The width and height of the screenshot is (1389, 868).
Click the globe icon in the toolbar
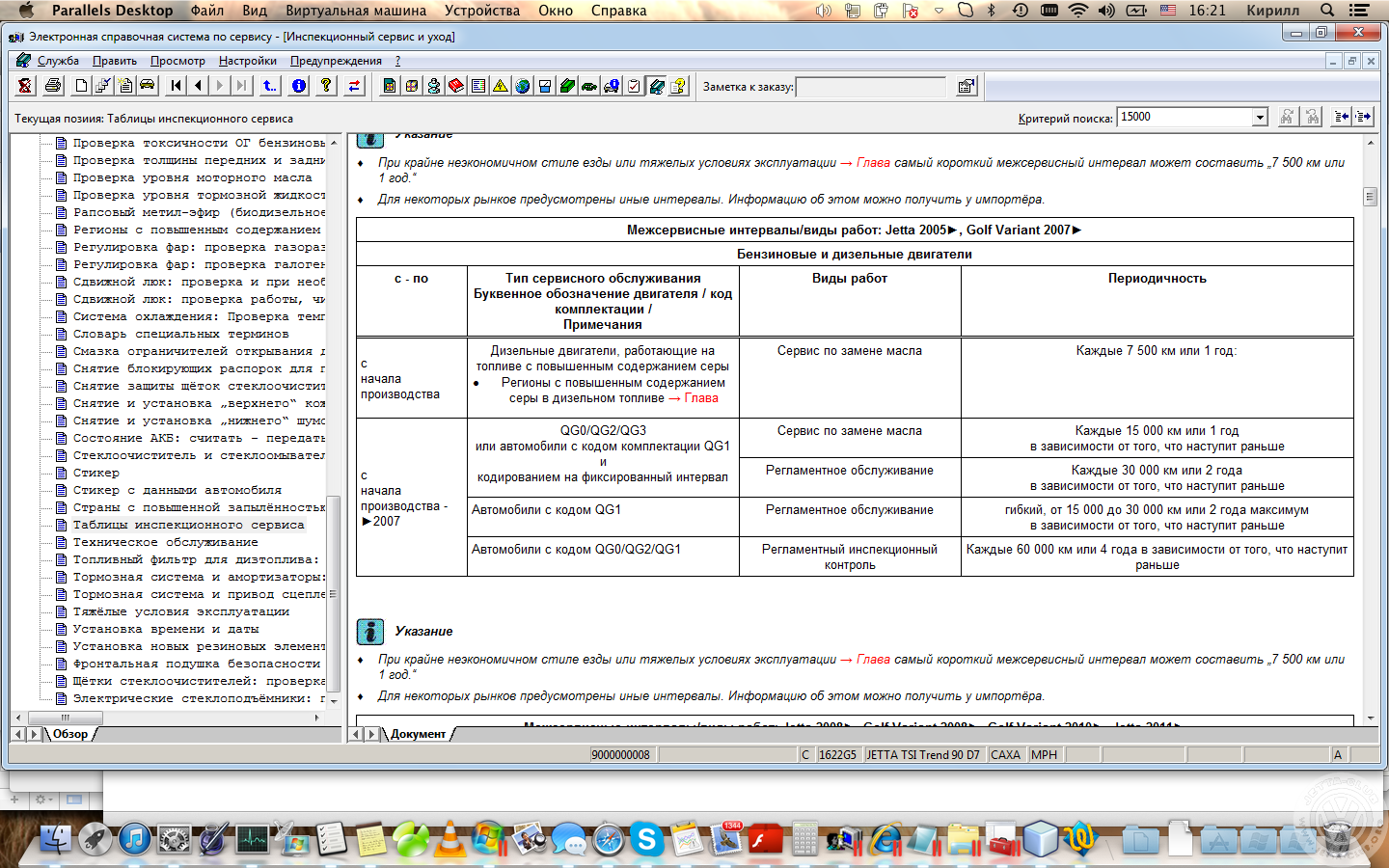(522, 86)
